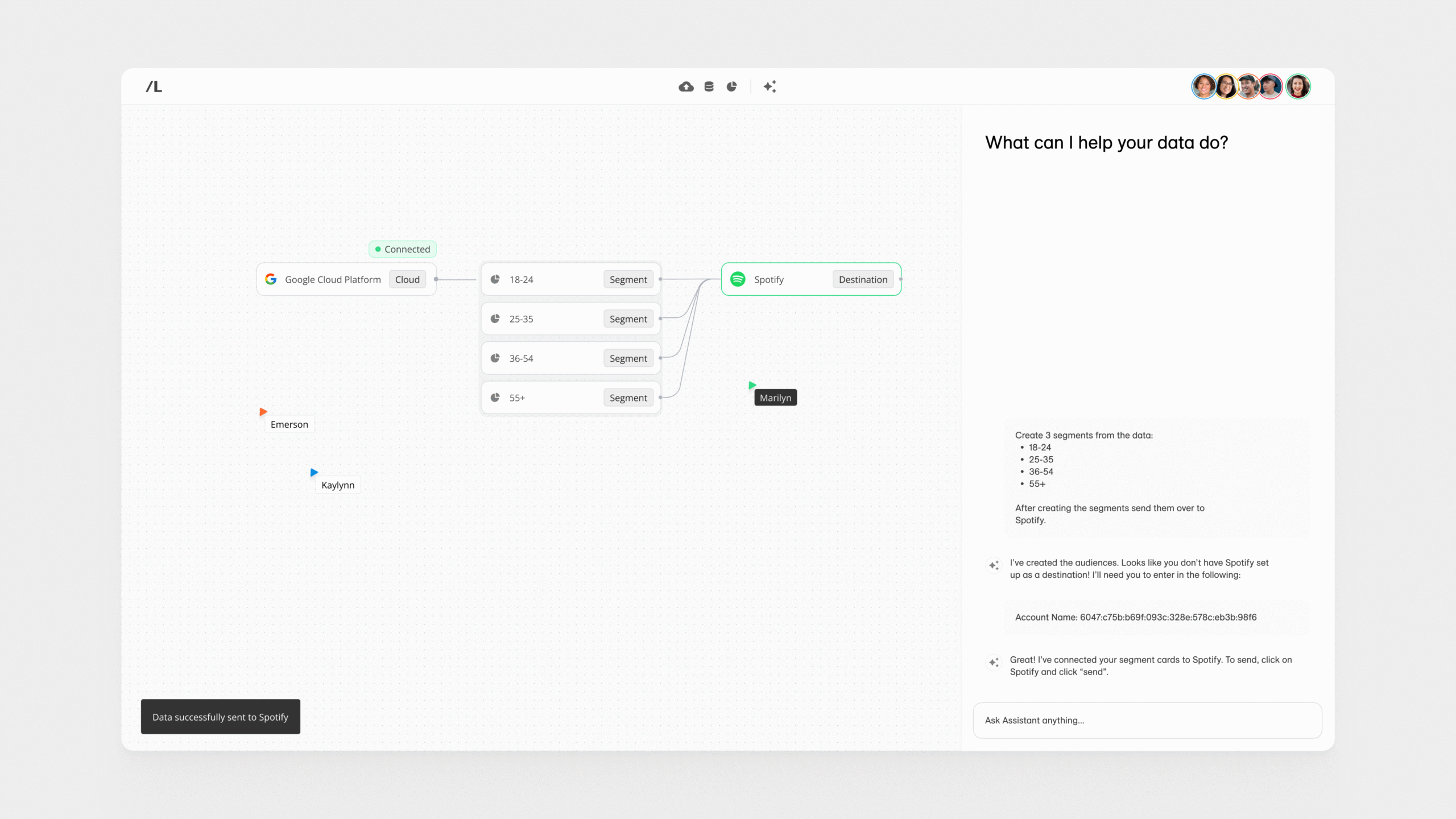This screenshot has width=1456, height=819.
Task: Click the Spotify logo on the destination card
Action: [x=738, y=279]
